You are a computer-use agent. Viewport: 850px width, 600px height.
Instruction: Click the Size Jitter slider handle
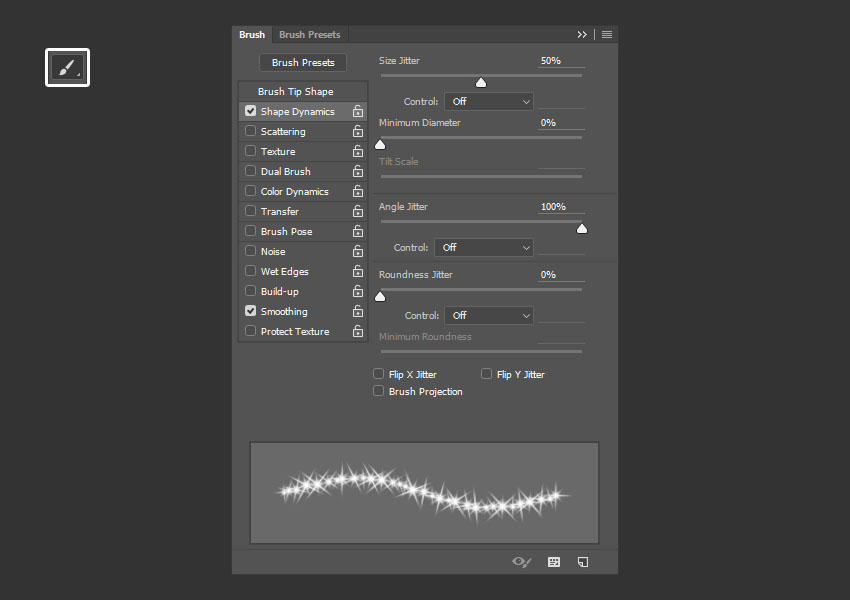(481, 82)
